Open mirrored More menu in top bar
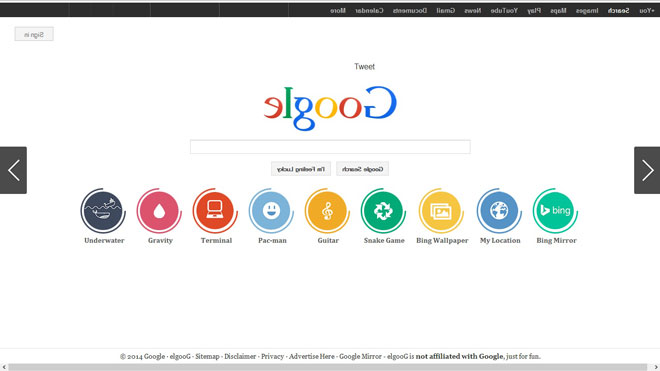The image size is (660, 371). [x=338, y=11]
